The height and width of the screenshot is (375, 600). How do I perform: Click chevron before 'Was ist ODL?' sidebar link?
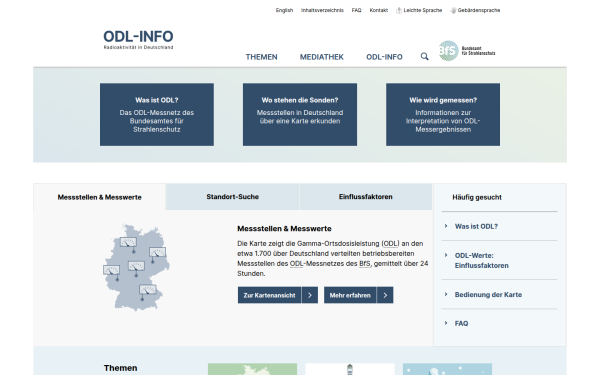pyautogui.click(x=446, y=226)
